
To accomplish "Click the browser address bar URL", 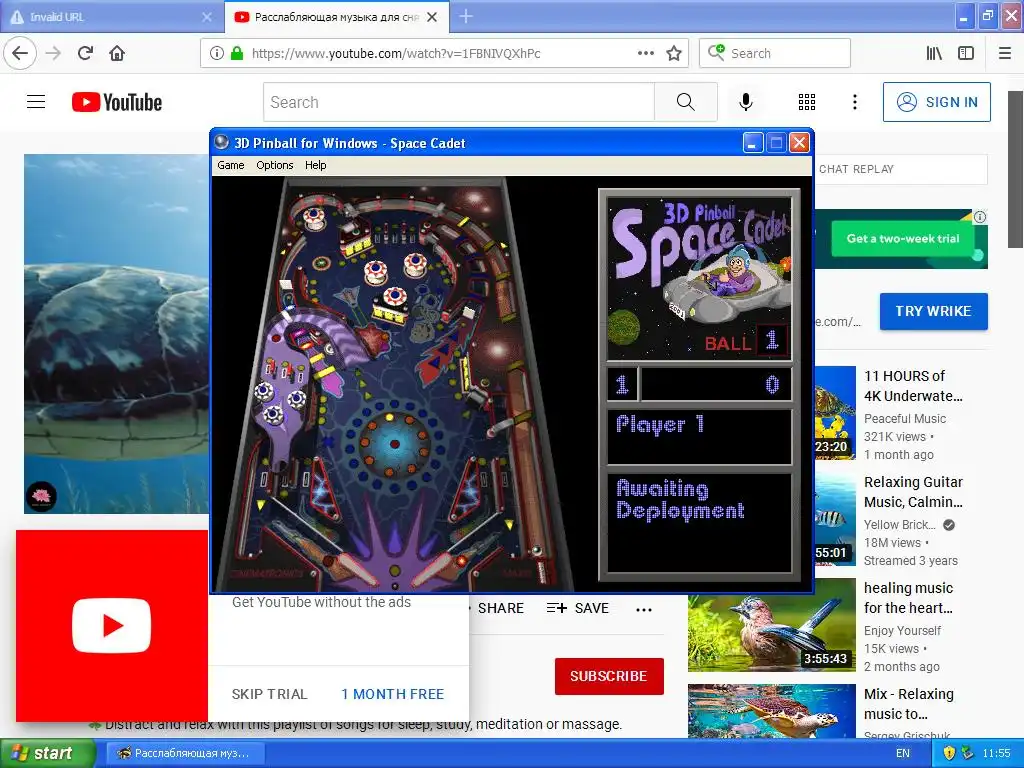I will point(396,53).
